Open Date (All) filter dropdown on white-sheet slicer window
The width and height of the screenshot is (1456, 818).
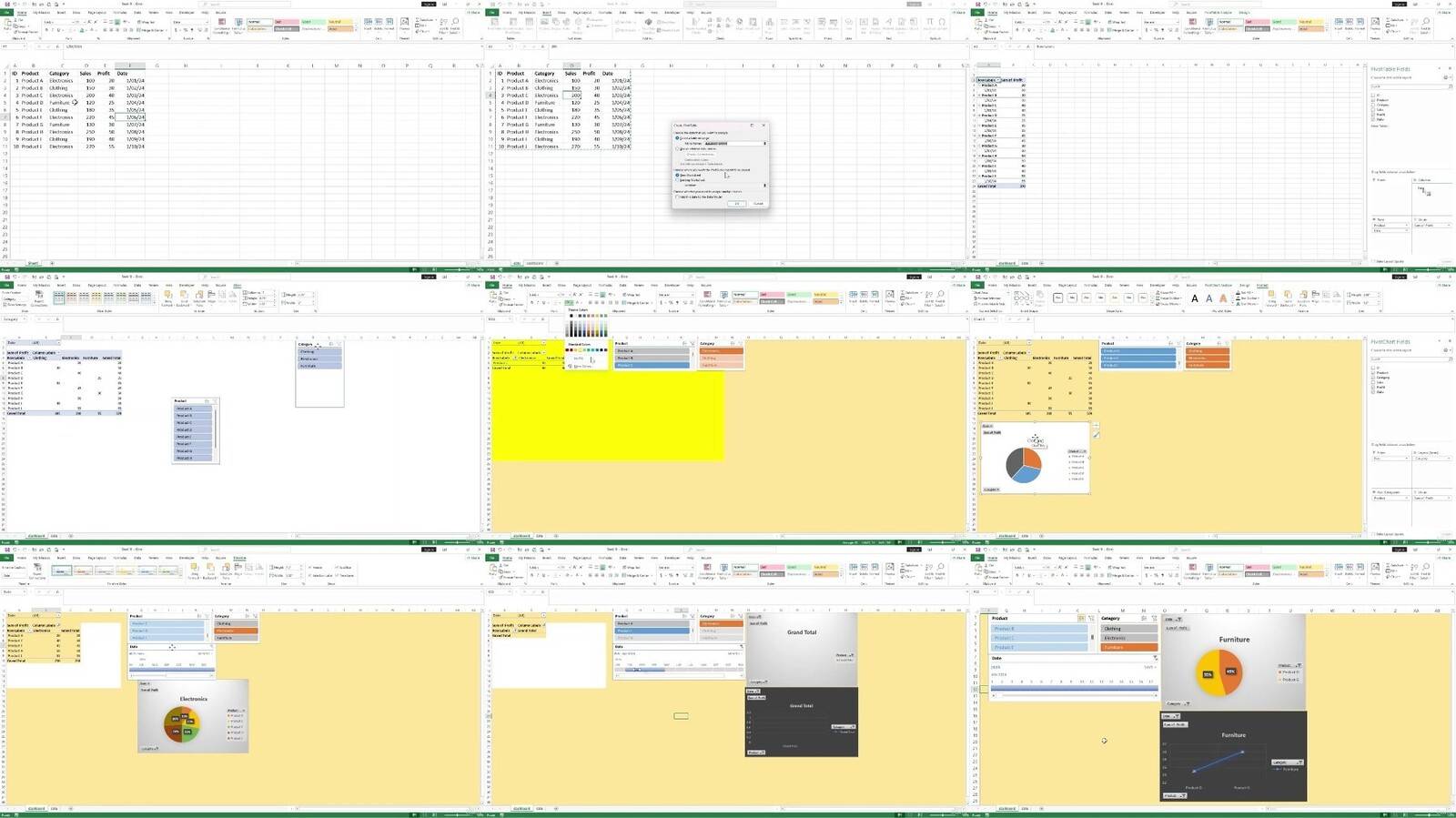(x=59, y=343)
